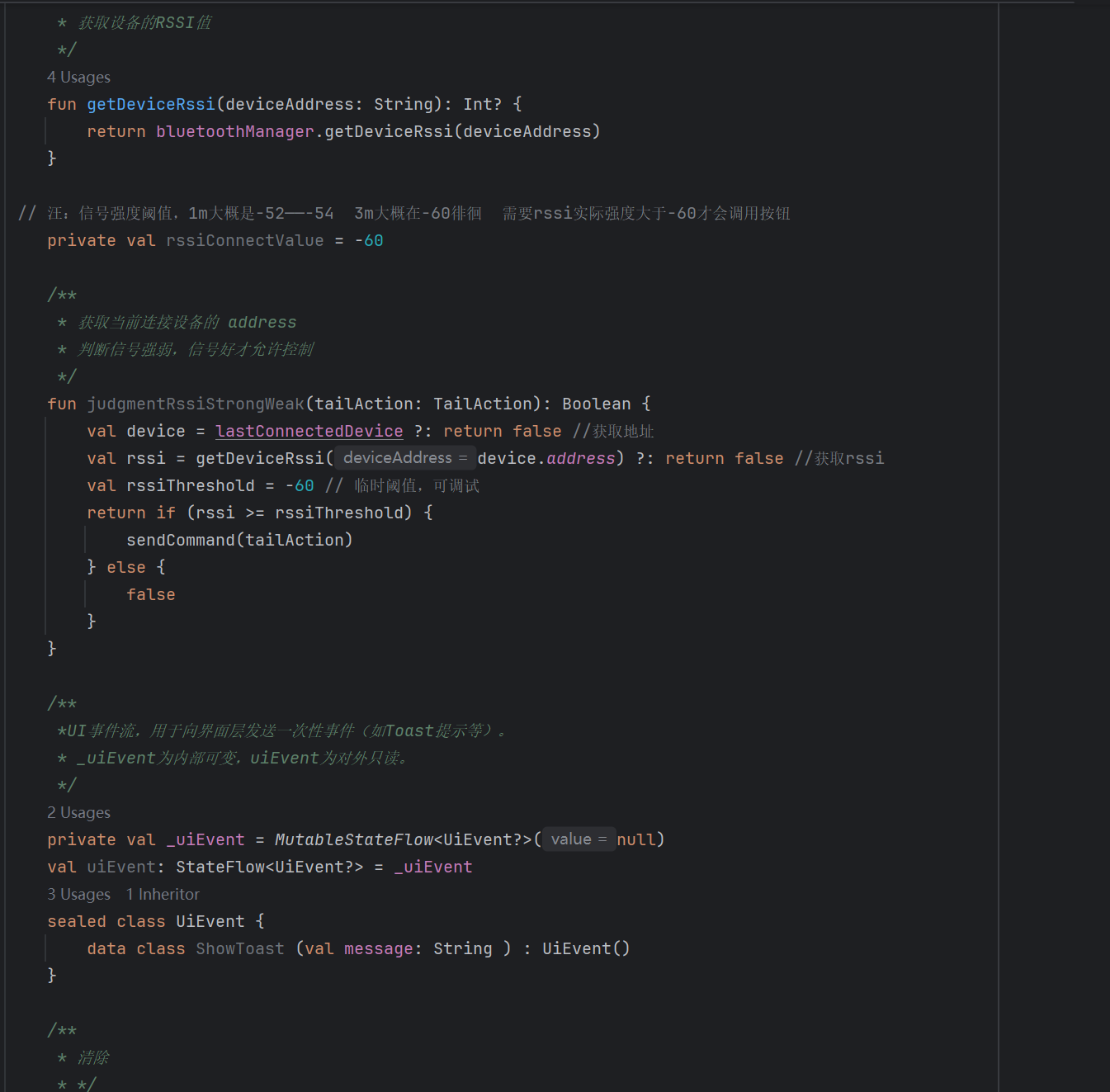1110x1092 pixels.
Task: Click the "value =" inlay hint in MutableStateFlow
Action: [x=579, y=839]
